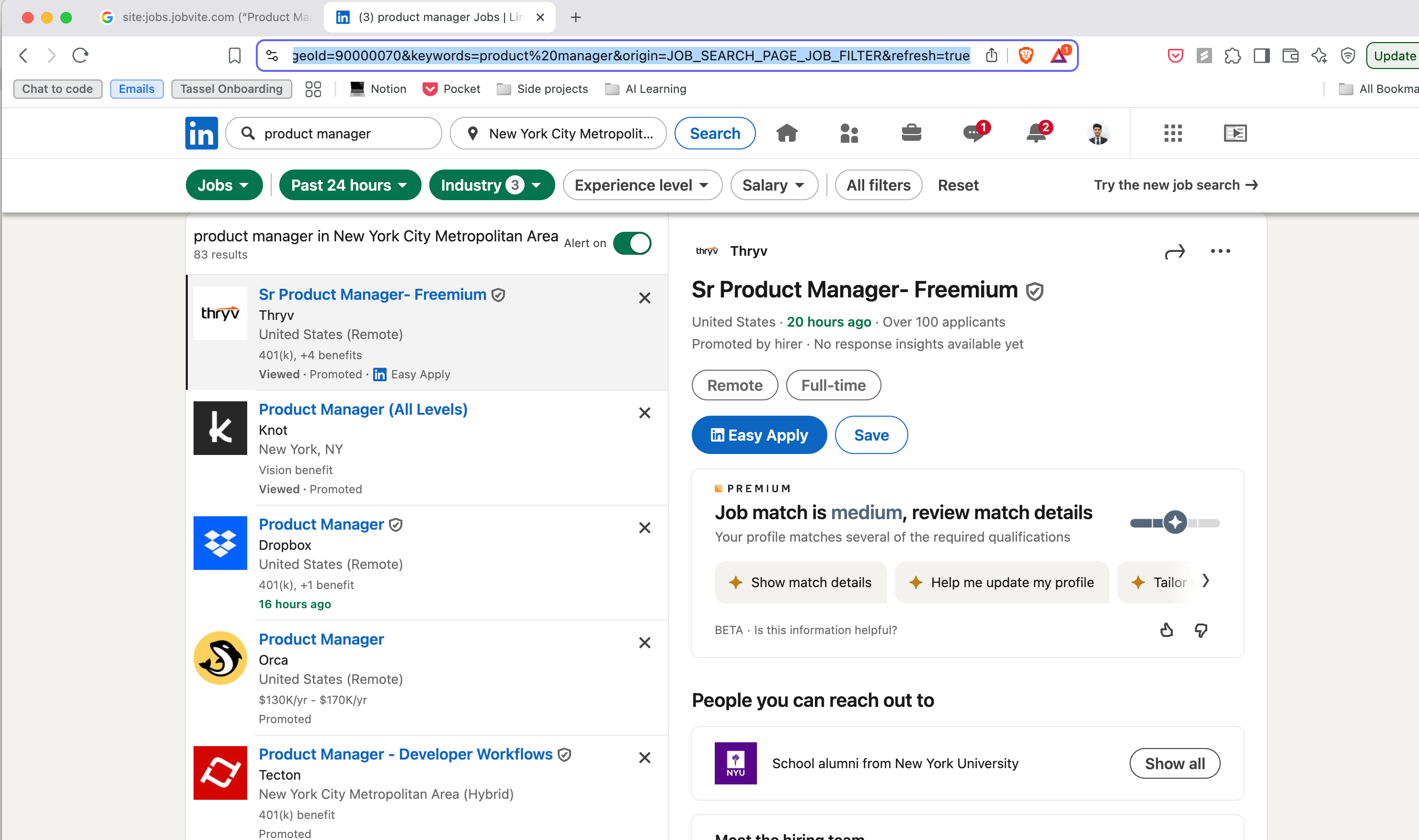This screenshot has height=840, width=1419.
Task: Open LinkedIn Home via house icon
Action: (x=787, y=133)
